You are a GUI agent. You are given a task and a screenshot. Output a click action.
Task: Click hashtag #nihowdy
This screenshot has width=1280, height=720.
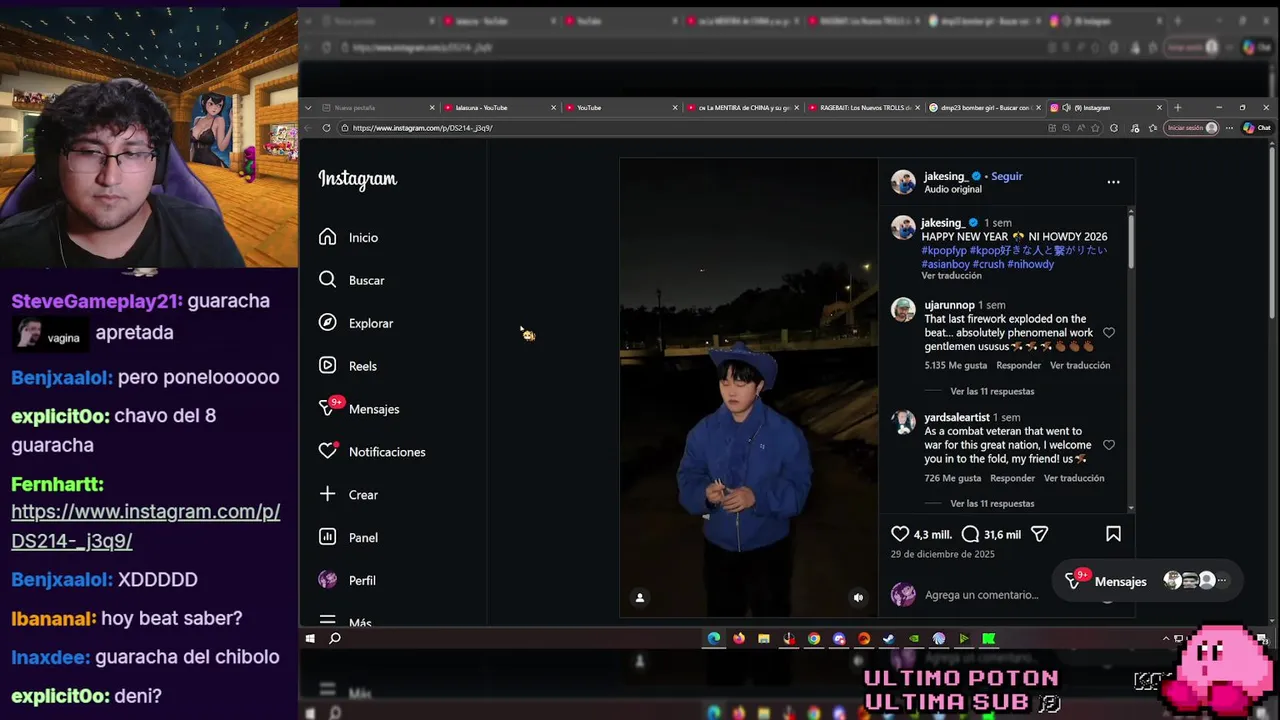(x=1030, y=264)
